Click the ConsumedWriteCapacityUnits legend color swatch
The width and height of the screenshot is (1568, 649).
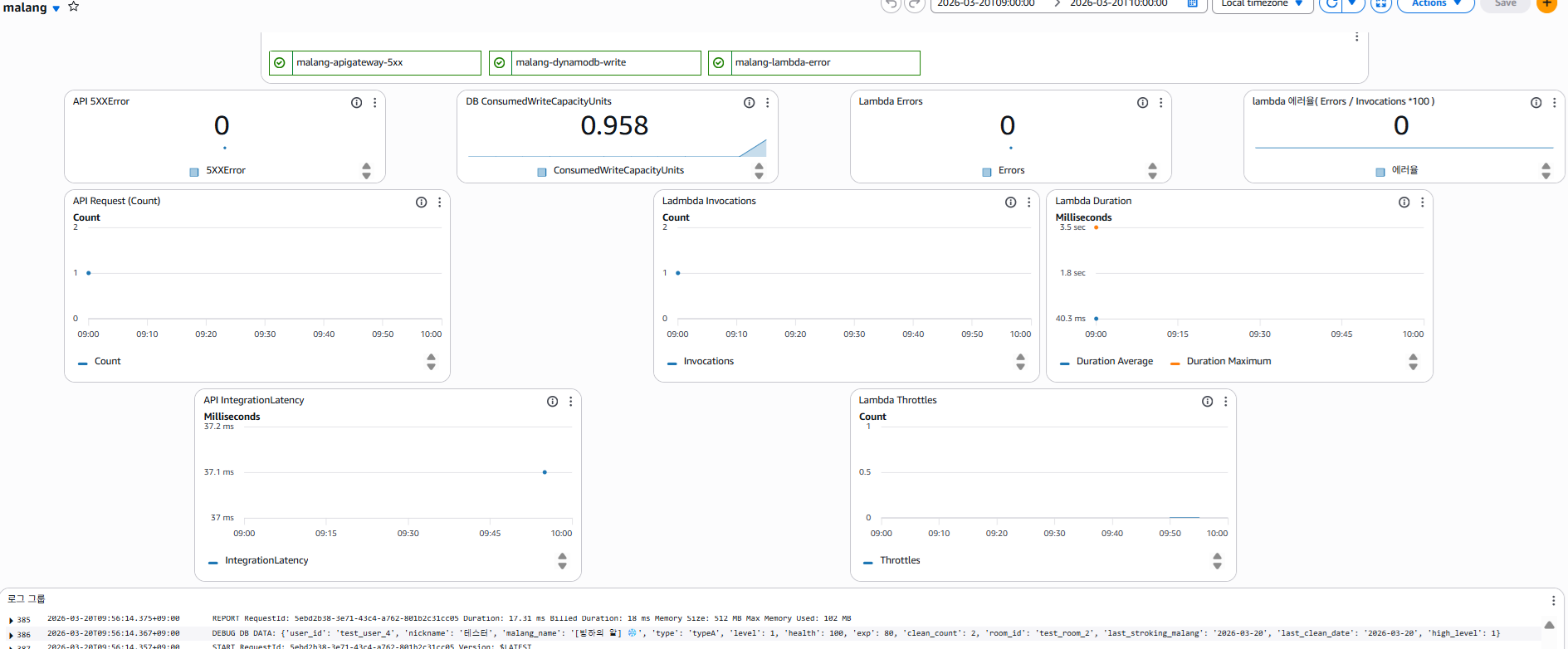[542, 172]
